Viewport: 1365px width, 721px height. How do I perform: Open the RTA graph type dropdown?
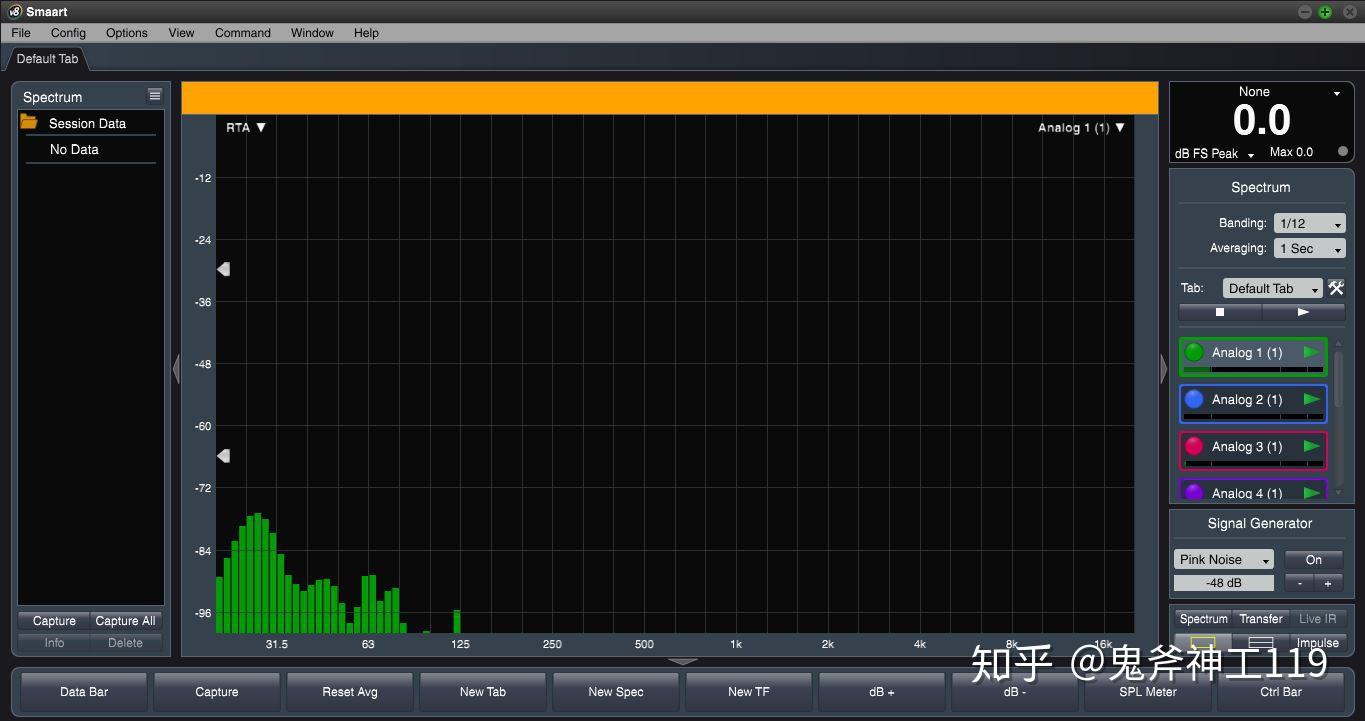point(246,127)
